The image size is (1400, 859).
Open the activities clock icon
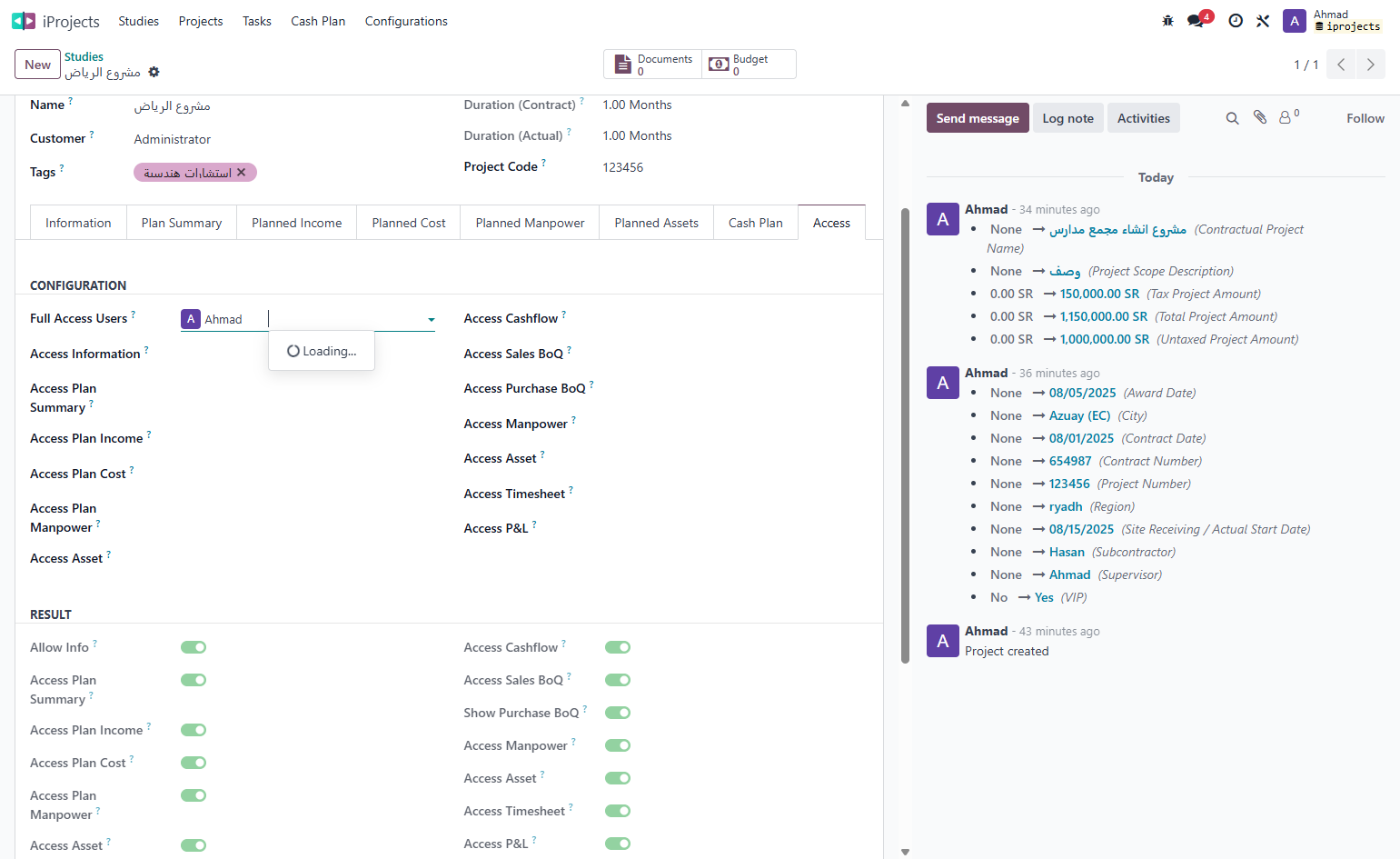click(x=1236, y=21)
